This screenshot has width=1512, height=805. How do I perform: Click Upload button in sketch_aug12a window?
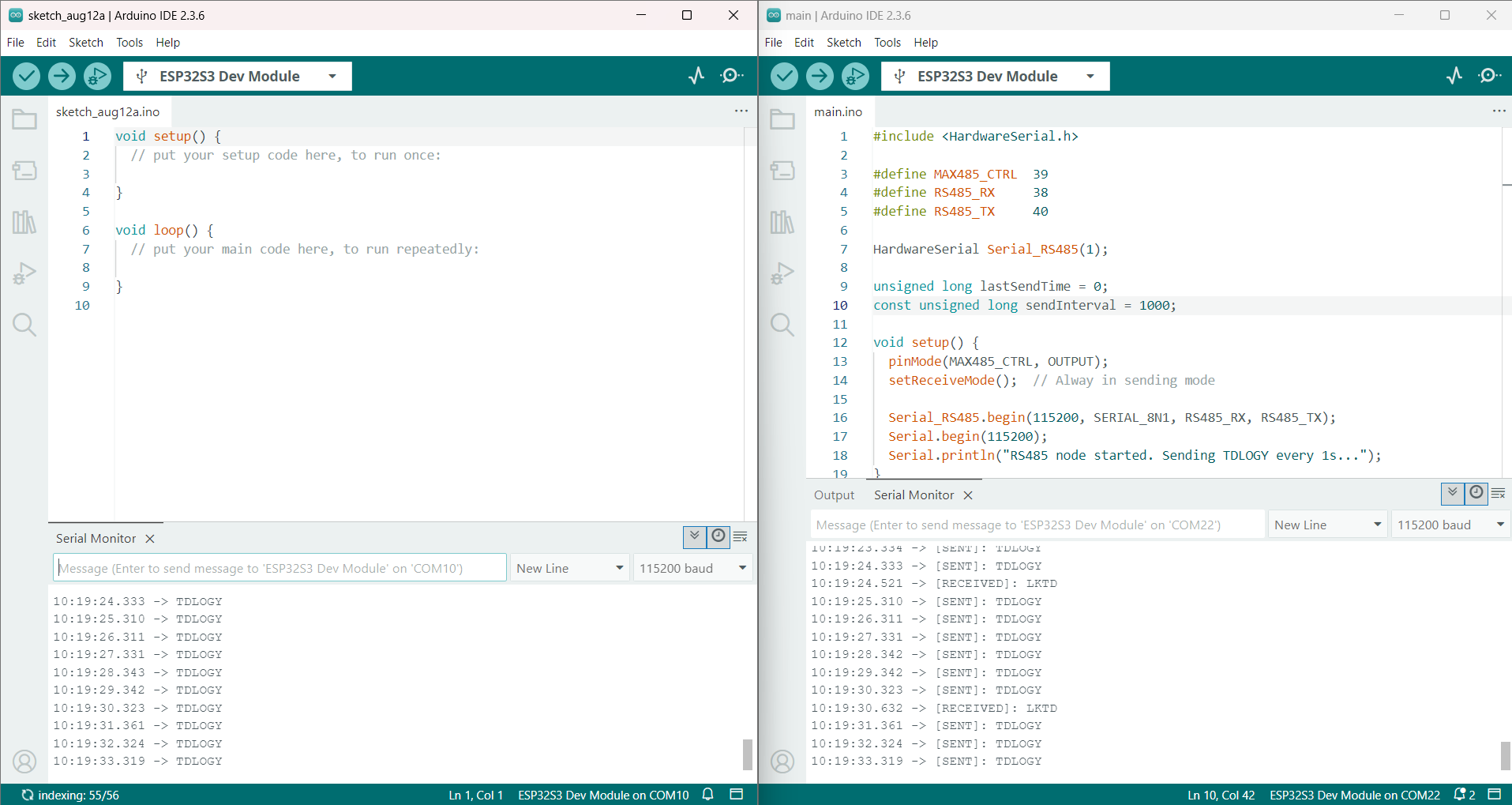click(62, 76)
